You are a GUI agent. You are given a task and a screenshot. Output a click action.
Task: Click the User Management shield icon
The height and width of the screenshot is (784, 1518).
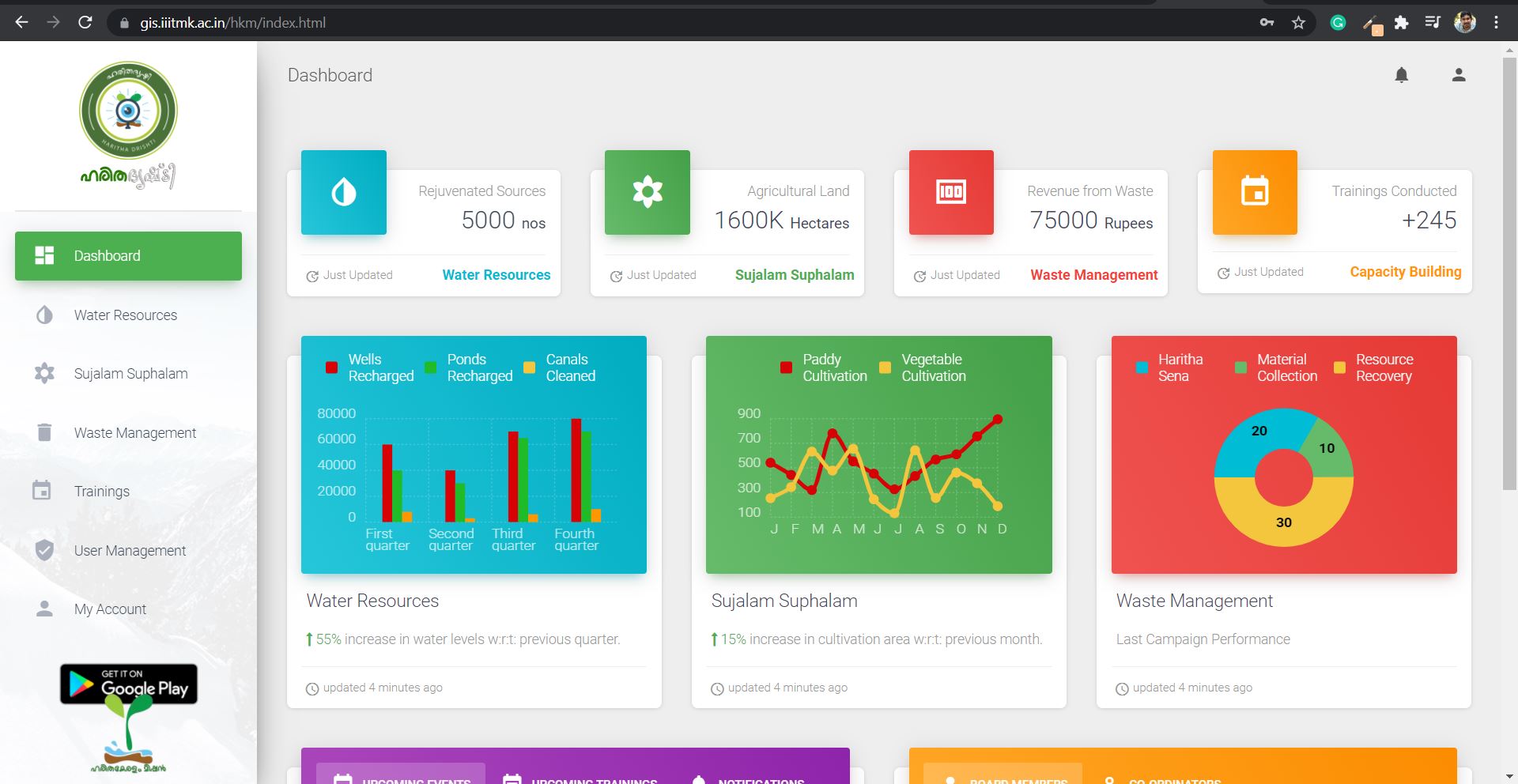44,550
